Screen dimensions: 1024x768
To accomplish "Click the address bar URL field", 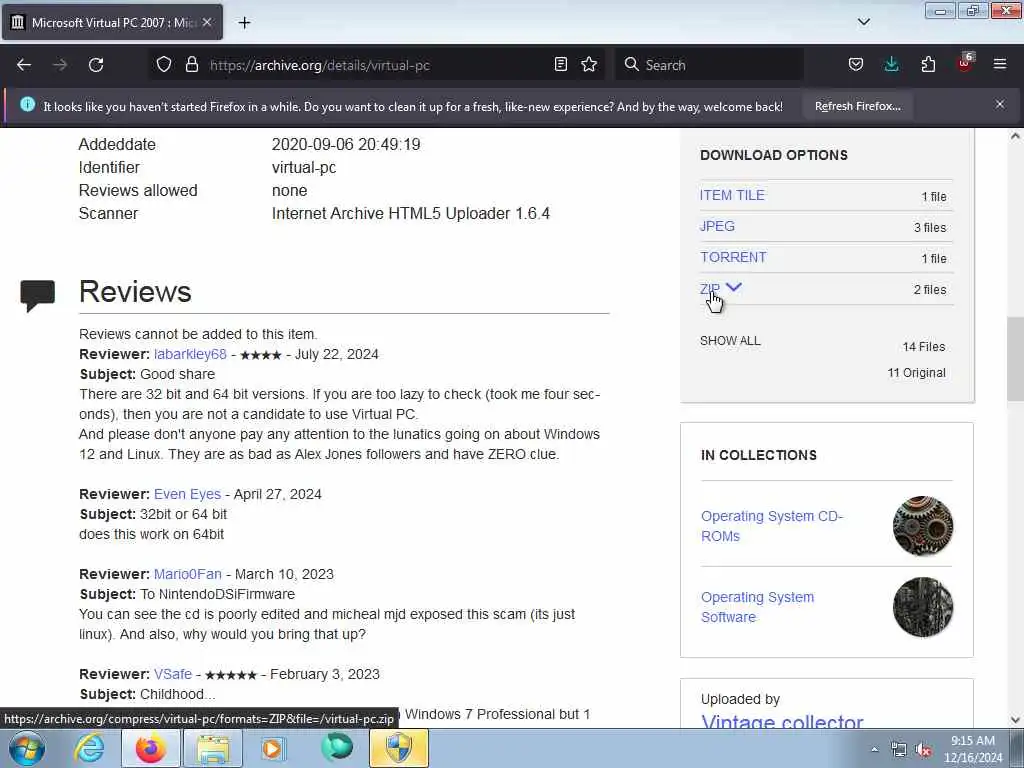I will [379, 65].
